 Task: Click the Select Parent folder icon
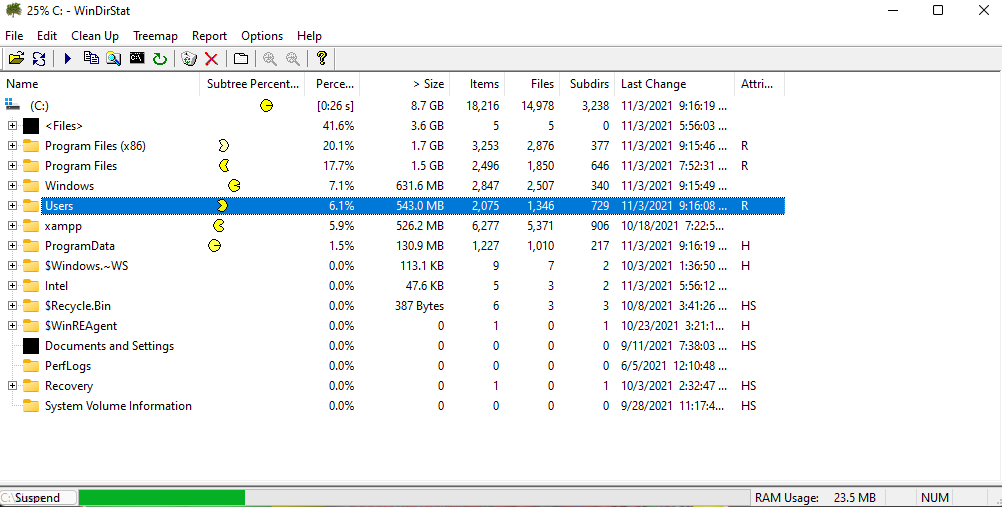pyautogui.click(x=241, y=59)
